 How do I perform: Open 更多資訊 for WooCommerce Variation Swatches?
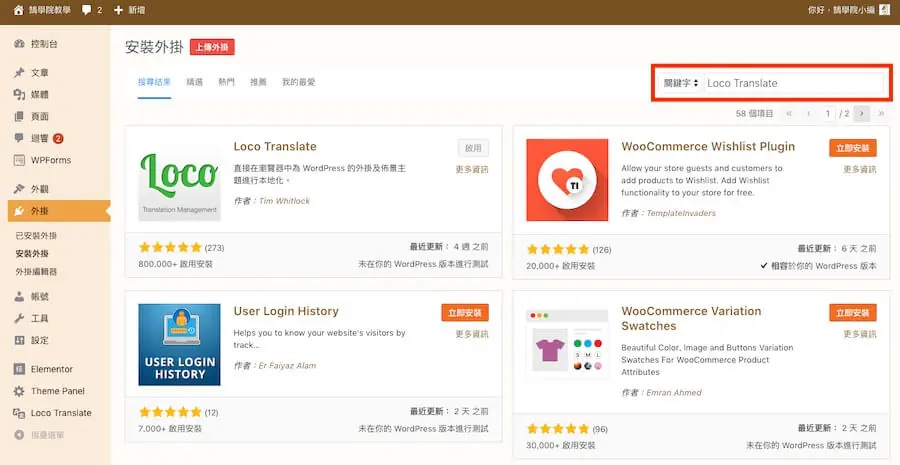pos(860,334)
